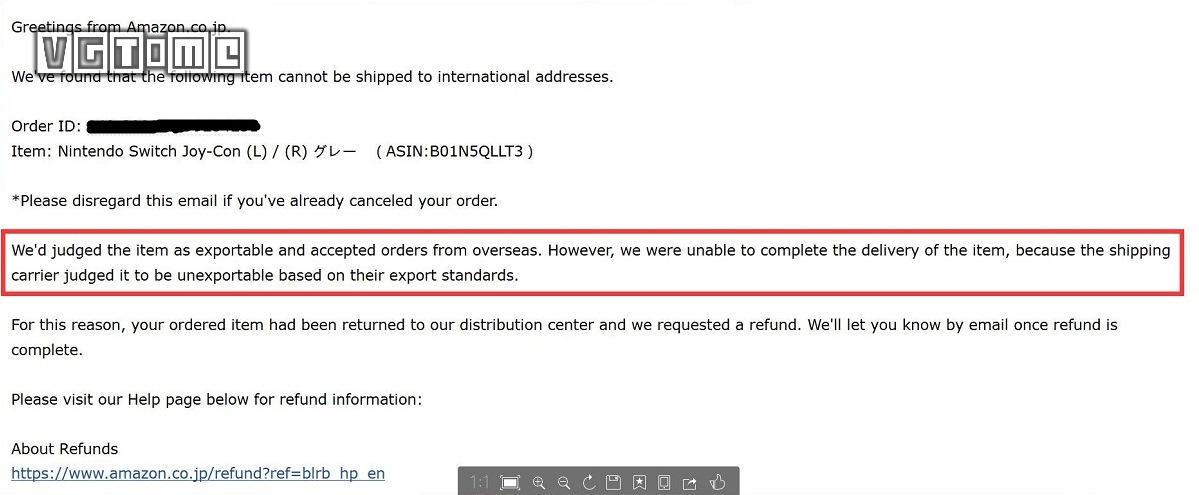Zoom out using the magnifier minus icon
1199x495 pixels.
pyautogui.click(x=564, y=483)
